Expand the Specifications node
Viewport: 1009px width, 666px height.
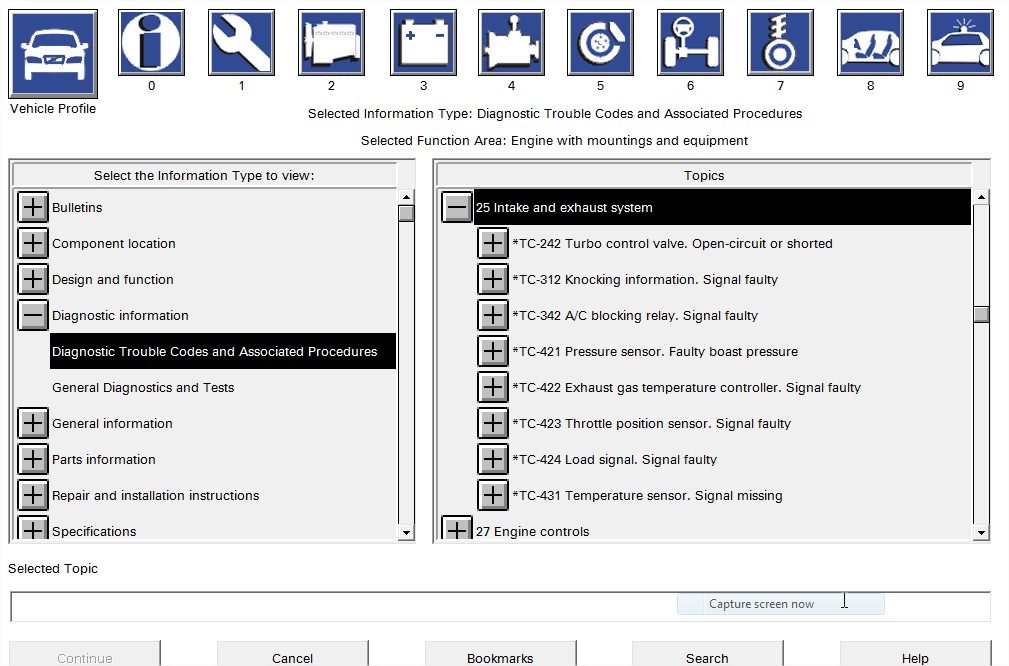pyautogui.click(x=33, y=528)
